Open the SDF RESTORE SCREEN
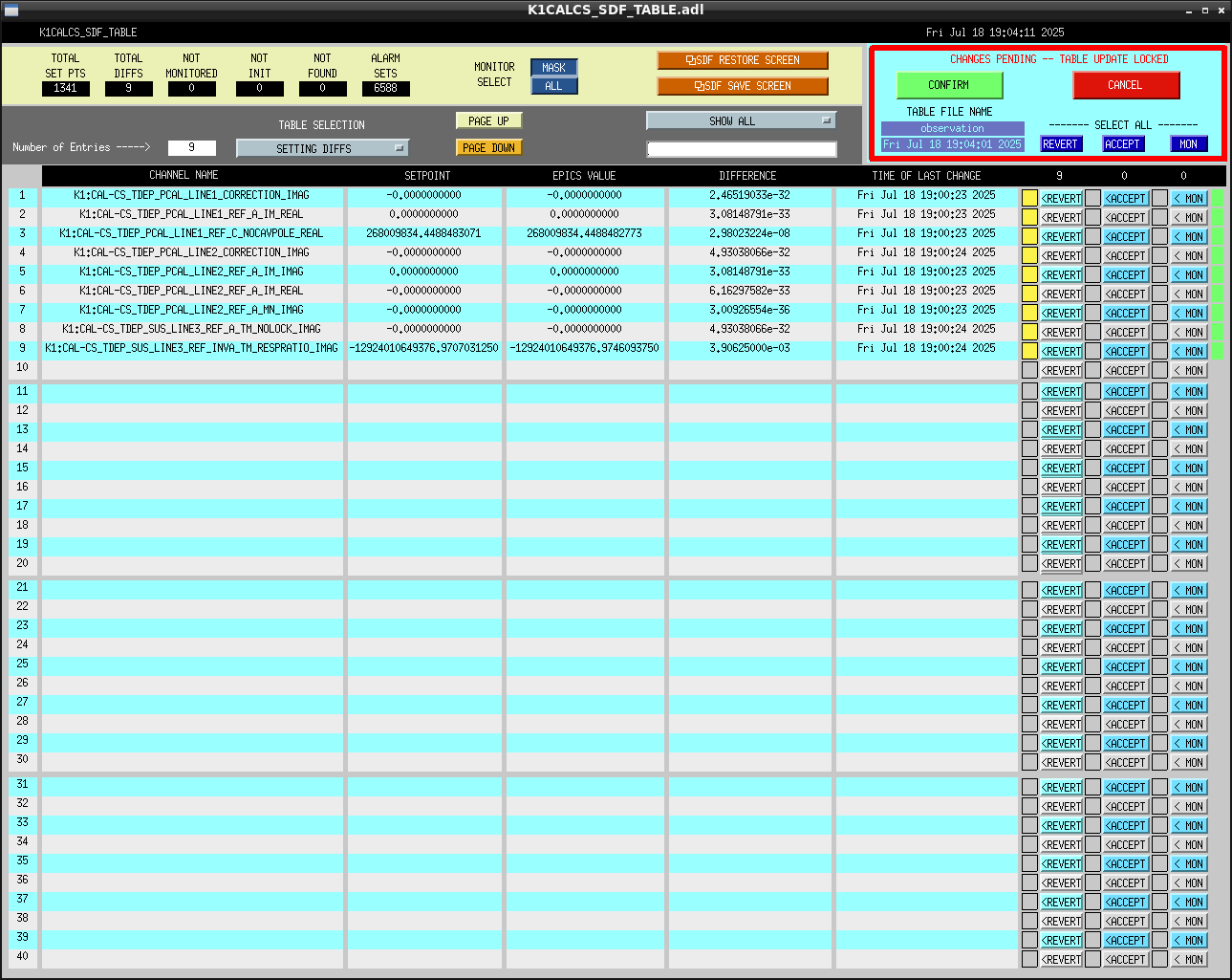Image resolution: width=1232 pixels, height=980 pixels. pyautogui.click(x=743, y=60)
